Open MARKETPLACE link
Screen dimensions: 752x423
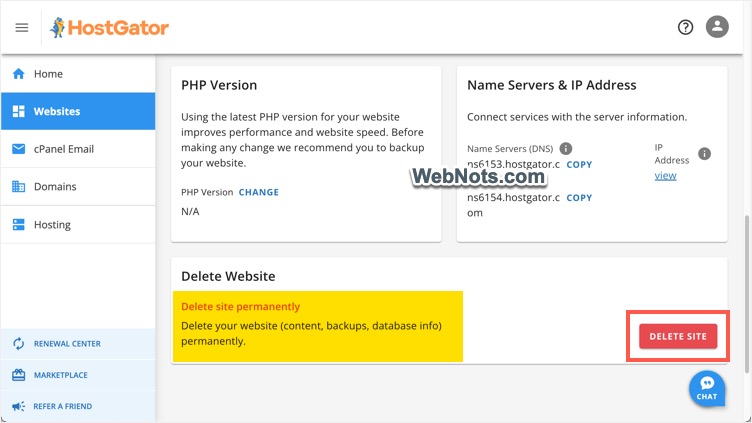tap(60, 375)
